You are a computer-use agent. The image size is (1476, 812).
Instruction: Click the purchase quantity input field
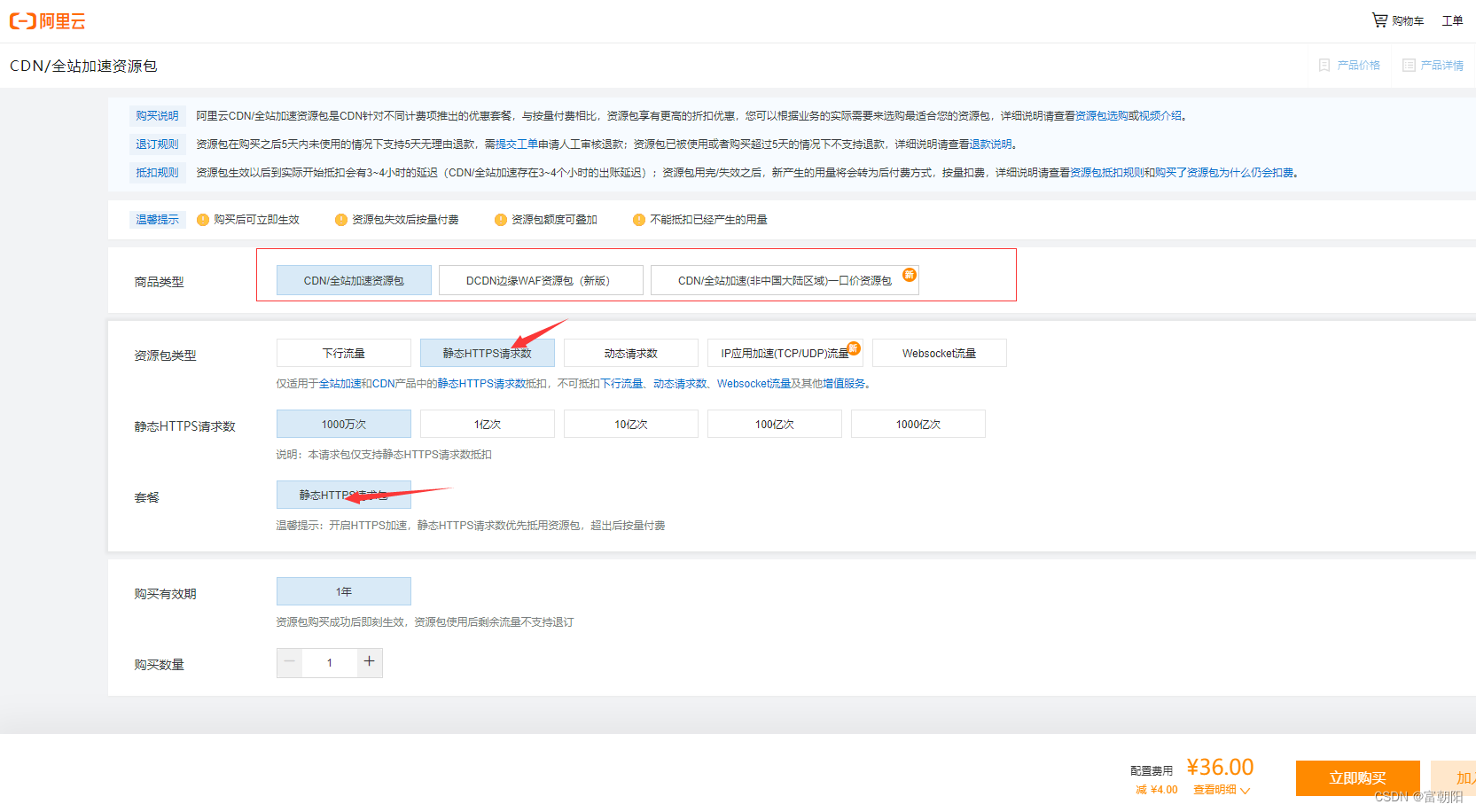[x=330, y=662]
